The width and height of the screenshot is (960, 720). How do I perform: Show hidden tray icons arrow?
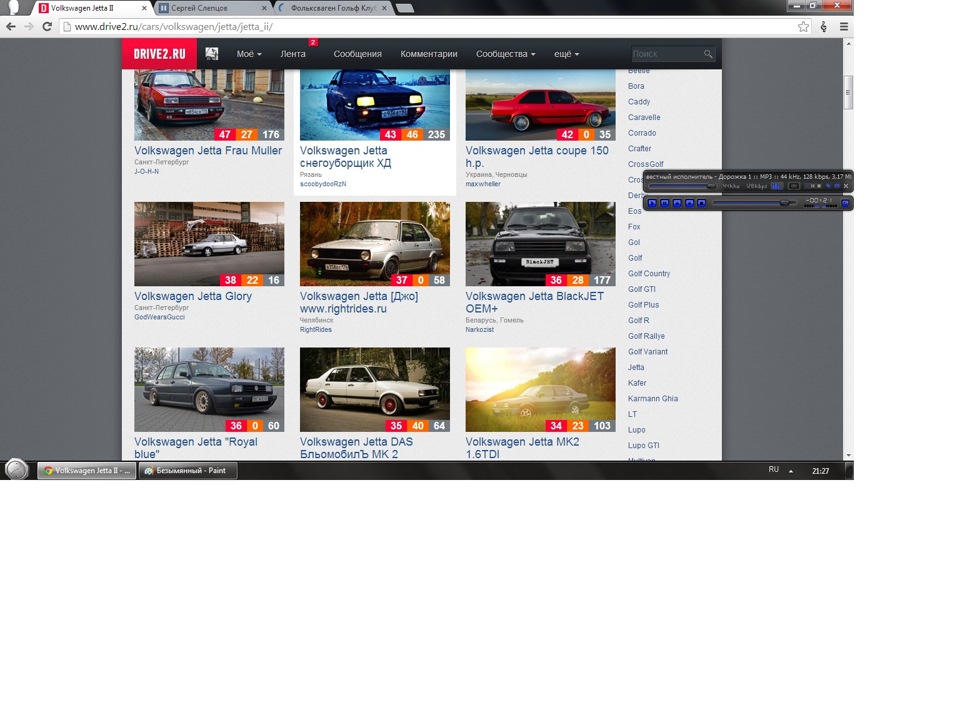pos(790,471)
